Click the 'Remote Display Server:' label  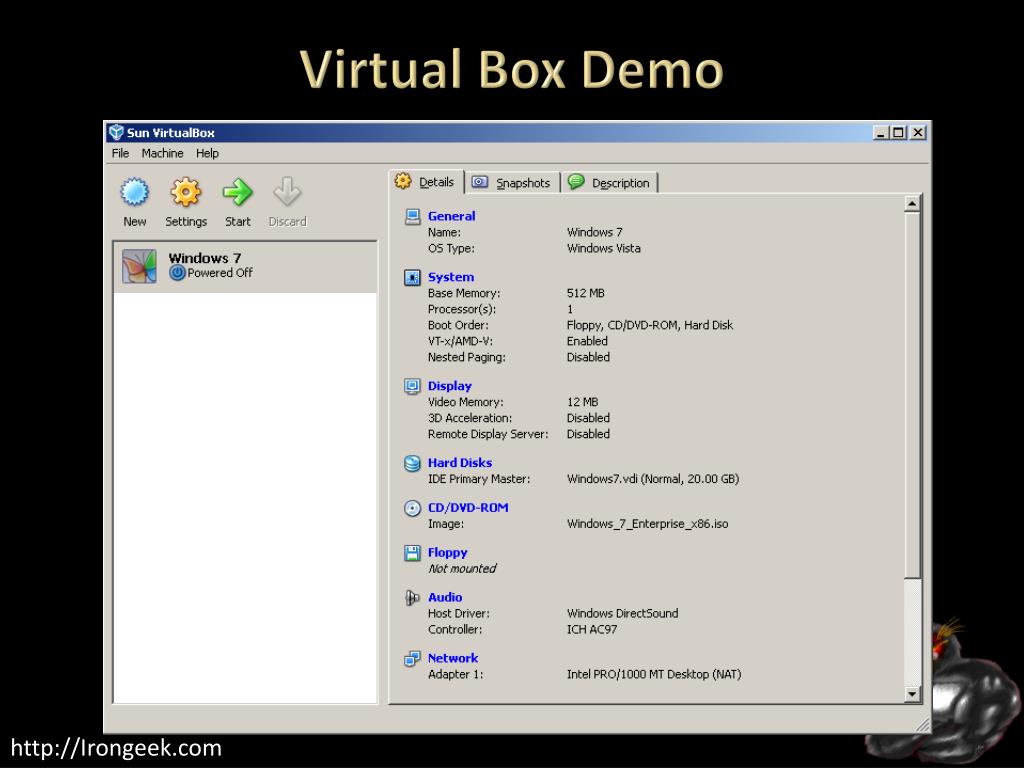488,434
